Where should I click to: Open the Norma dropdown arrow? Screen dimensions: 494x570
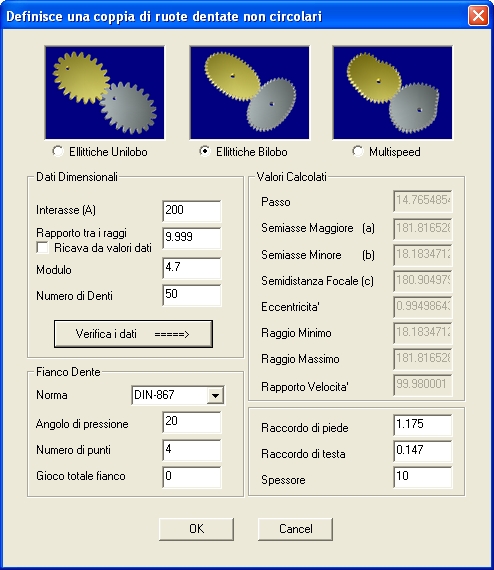(x=215, y=395)
